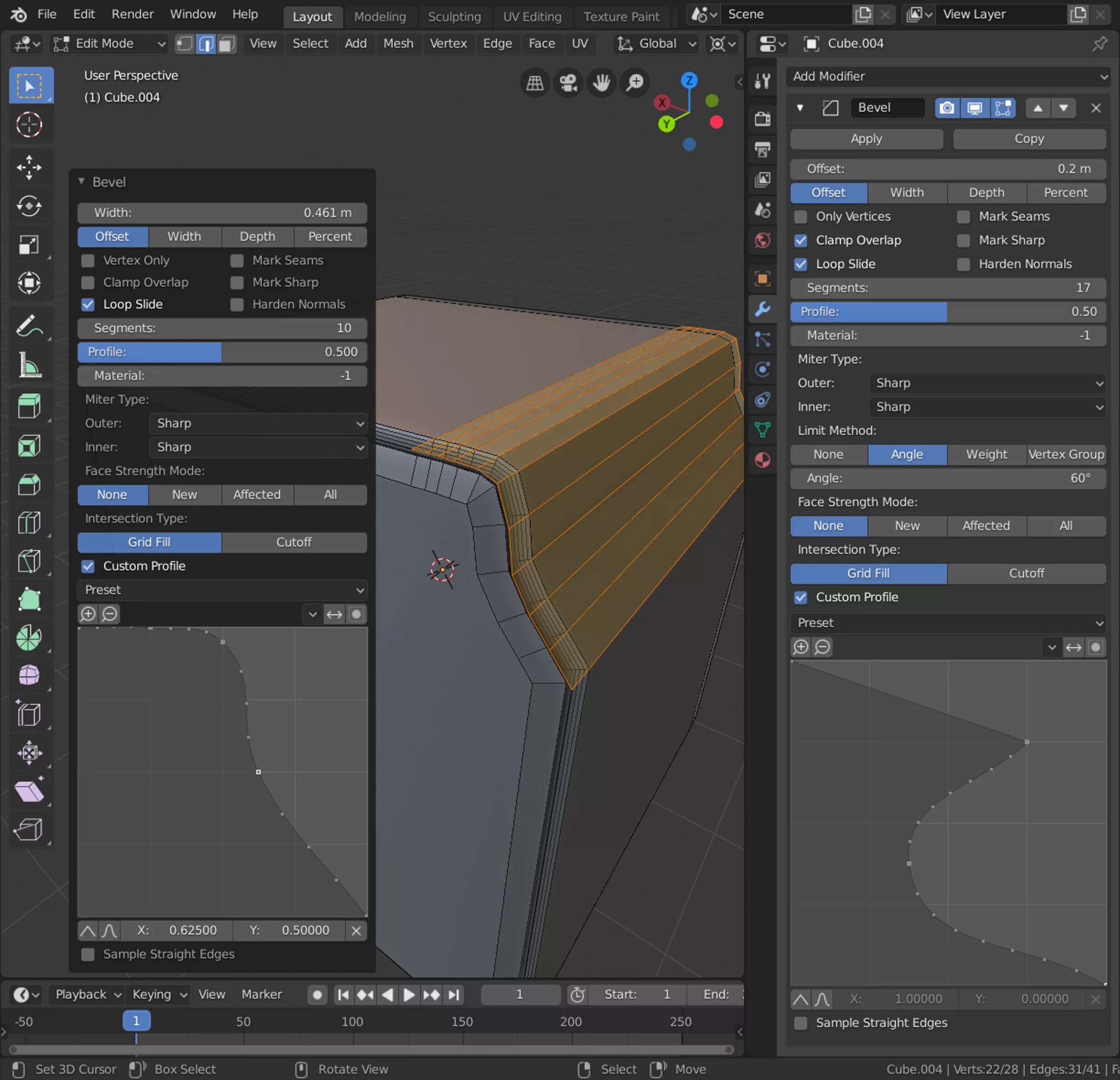Toggle orthographic grid view button
Image resolution: width=1120 pixels, height=1080 pixels.
click(535, 83)
